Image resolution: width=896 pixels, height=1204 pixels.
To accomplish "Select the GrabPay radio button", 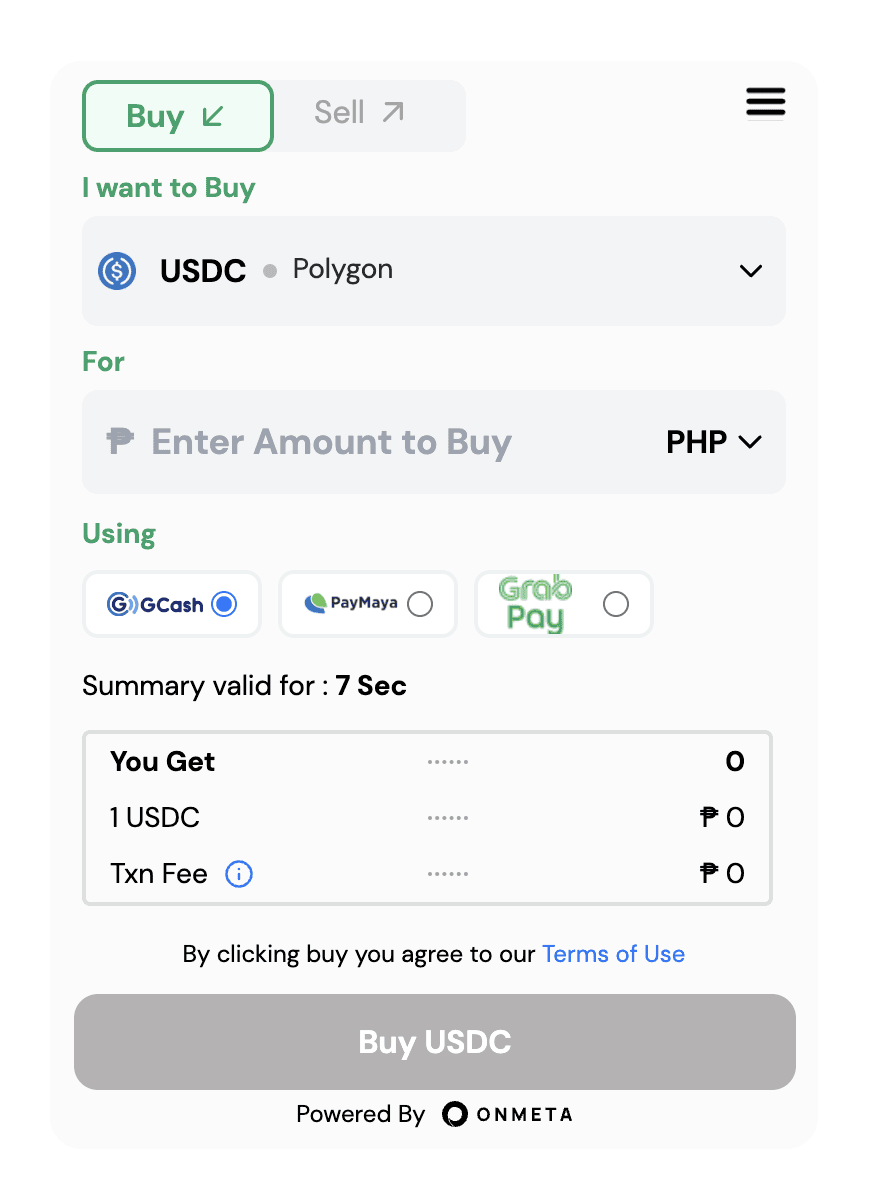I will click(x=616, y=604).
